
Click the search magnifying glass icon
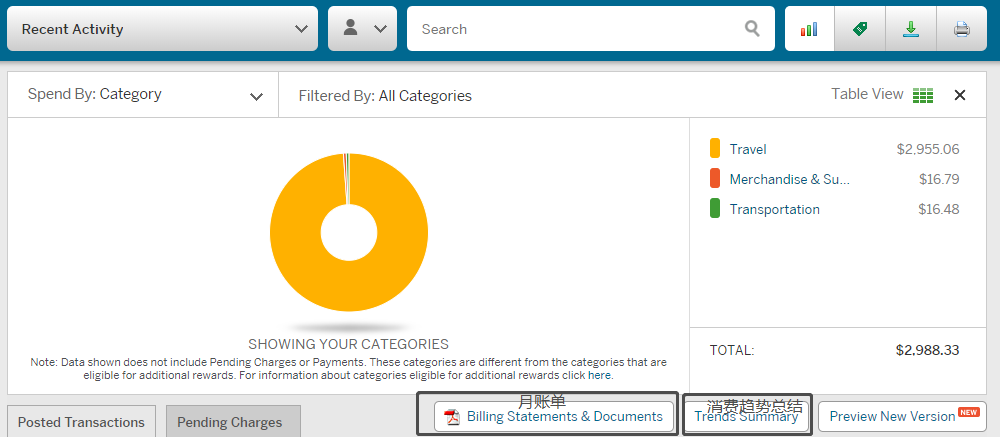pyautogui.click(x=752, y=29)
